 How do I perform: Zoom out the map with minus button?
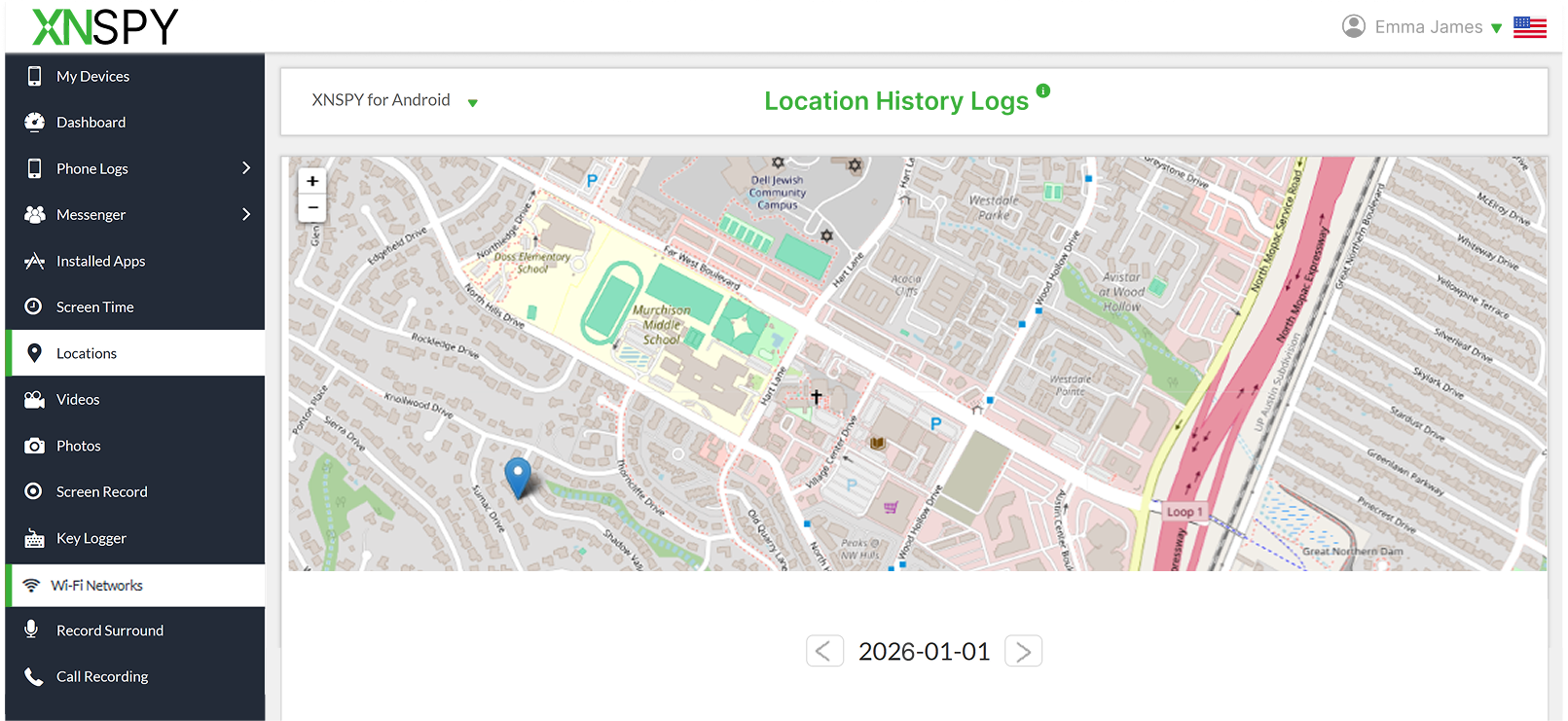[x=312, y=207]
